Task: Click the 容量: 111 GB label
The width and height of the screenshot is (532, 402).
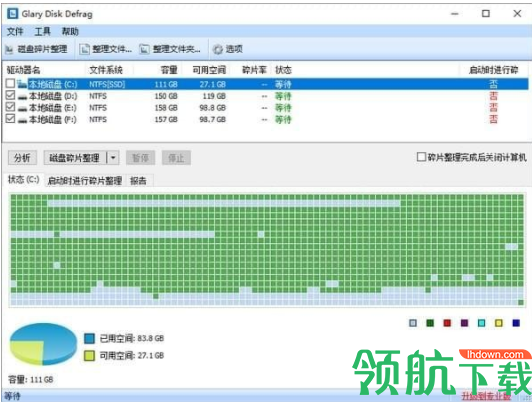Action: point(31,380)
